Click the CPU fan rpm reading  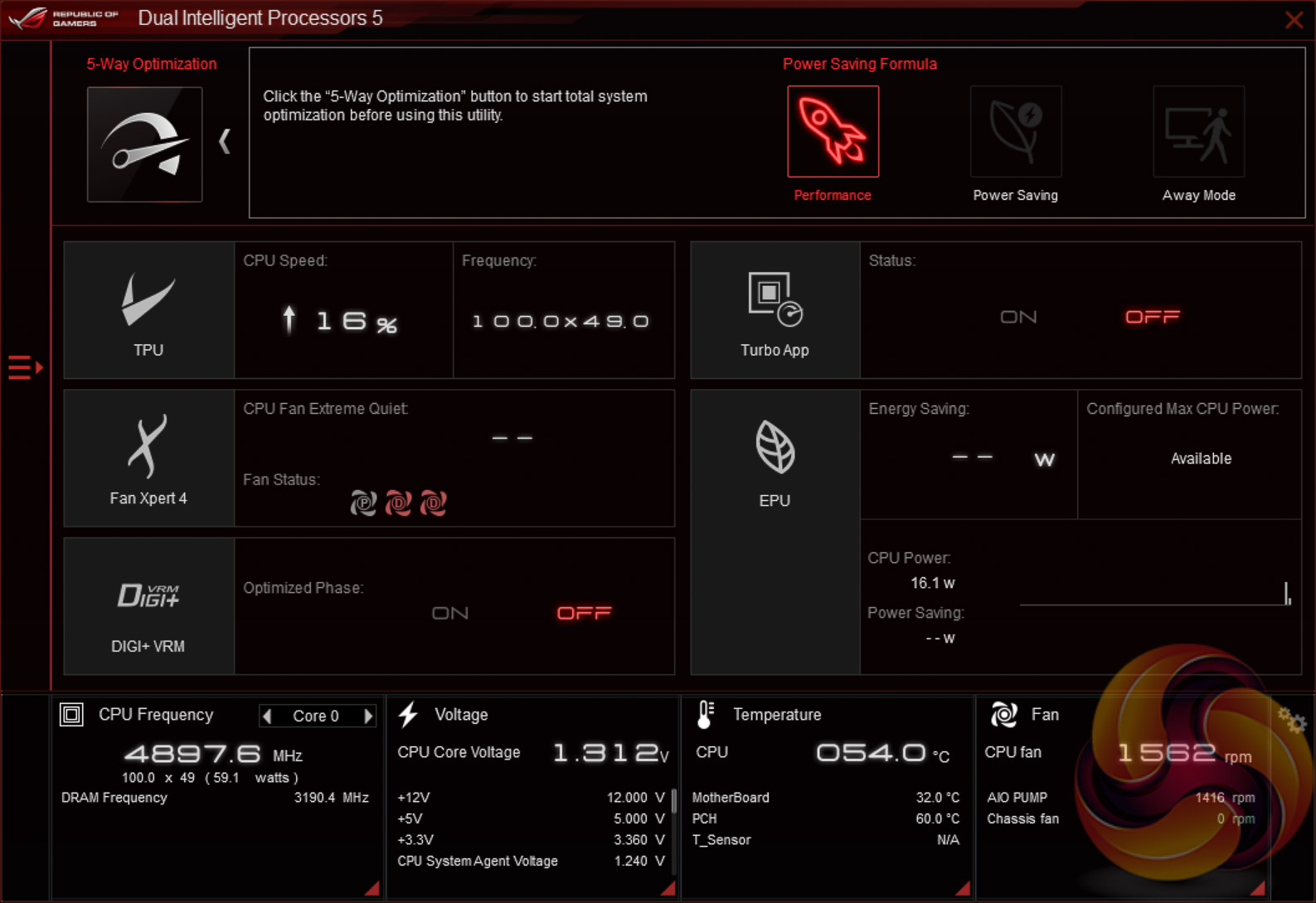coord(1184,753)
